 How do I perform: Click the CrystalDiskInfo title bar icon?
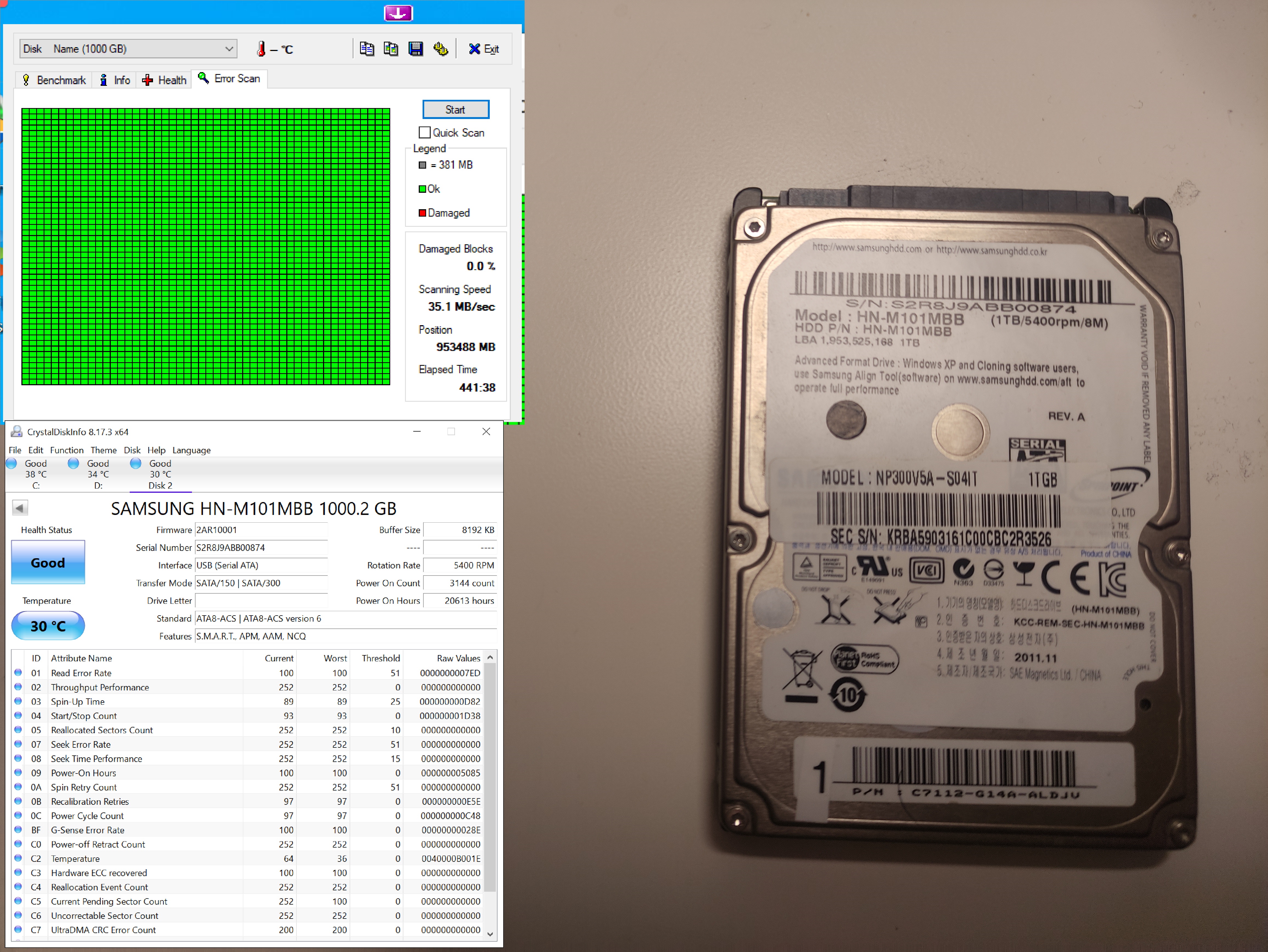tap(17, 432)
